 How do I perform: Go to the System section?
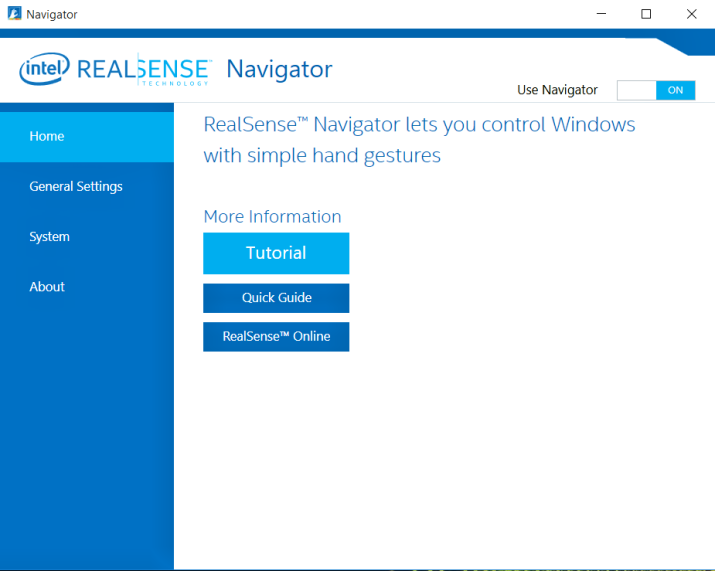pyautogui.click(x=87, y=237)
